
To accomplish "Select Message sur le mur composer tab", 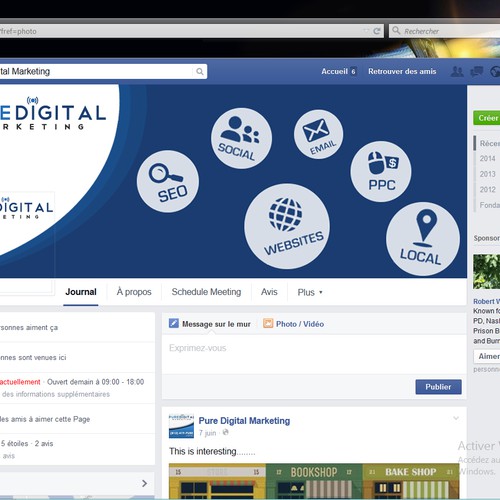I will 210,324.
